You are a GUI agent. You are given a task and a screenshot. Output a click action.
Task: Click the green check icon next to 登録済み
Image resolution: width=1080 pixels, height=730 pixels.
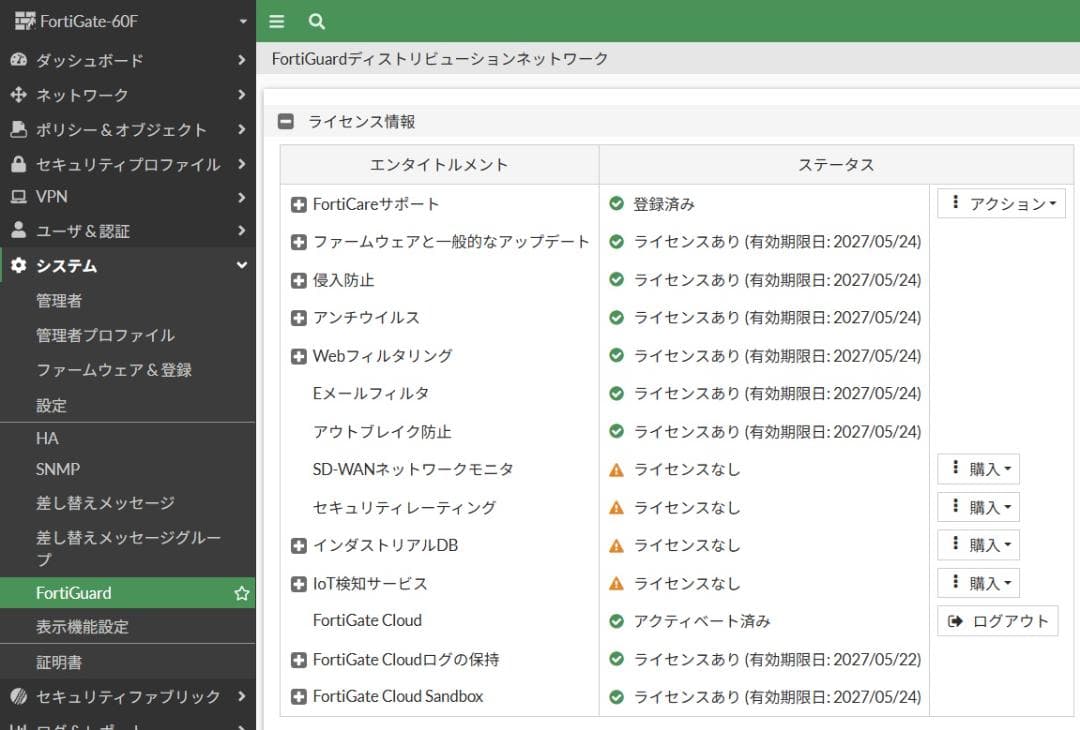tap(614, 203)
